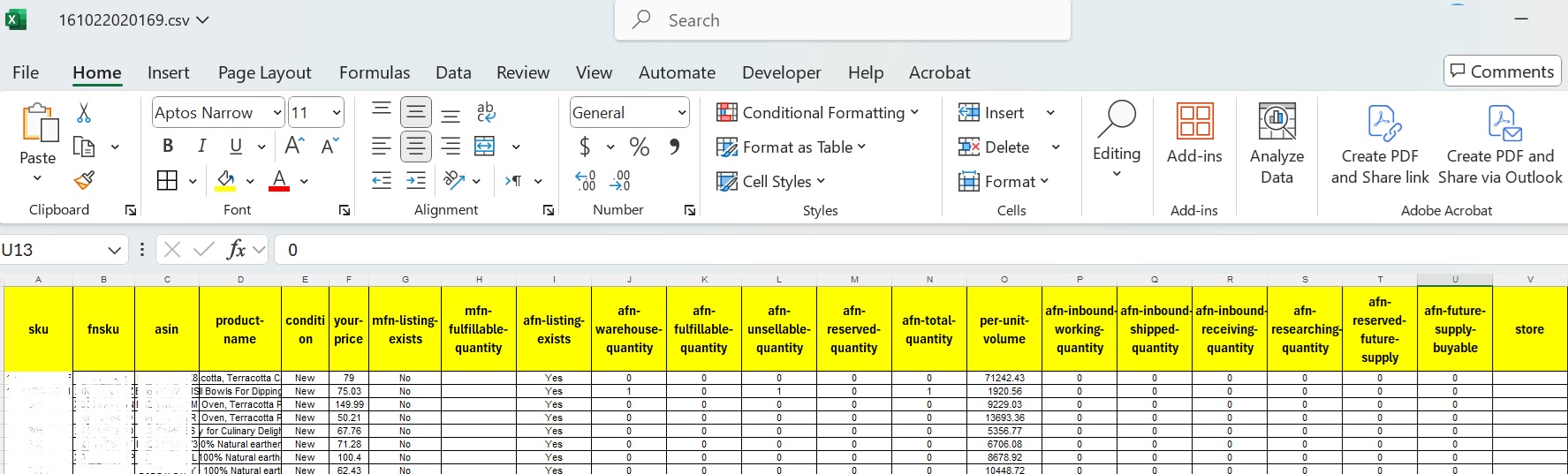The image size is (1568, 474).
Task: Toggle Italic formatting
Action: (x=201, y=147)
